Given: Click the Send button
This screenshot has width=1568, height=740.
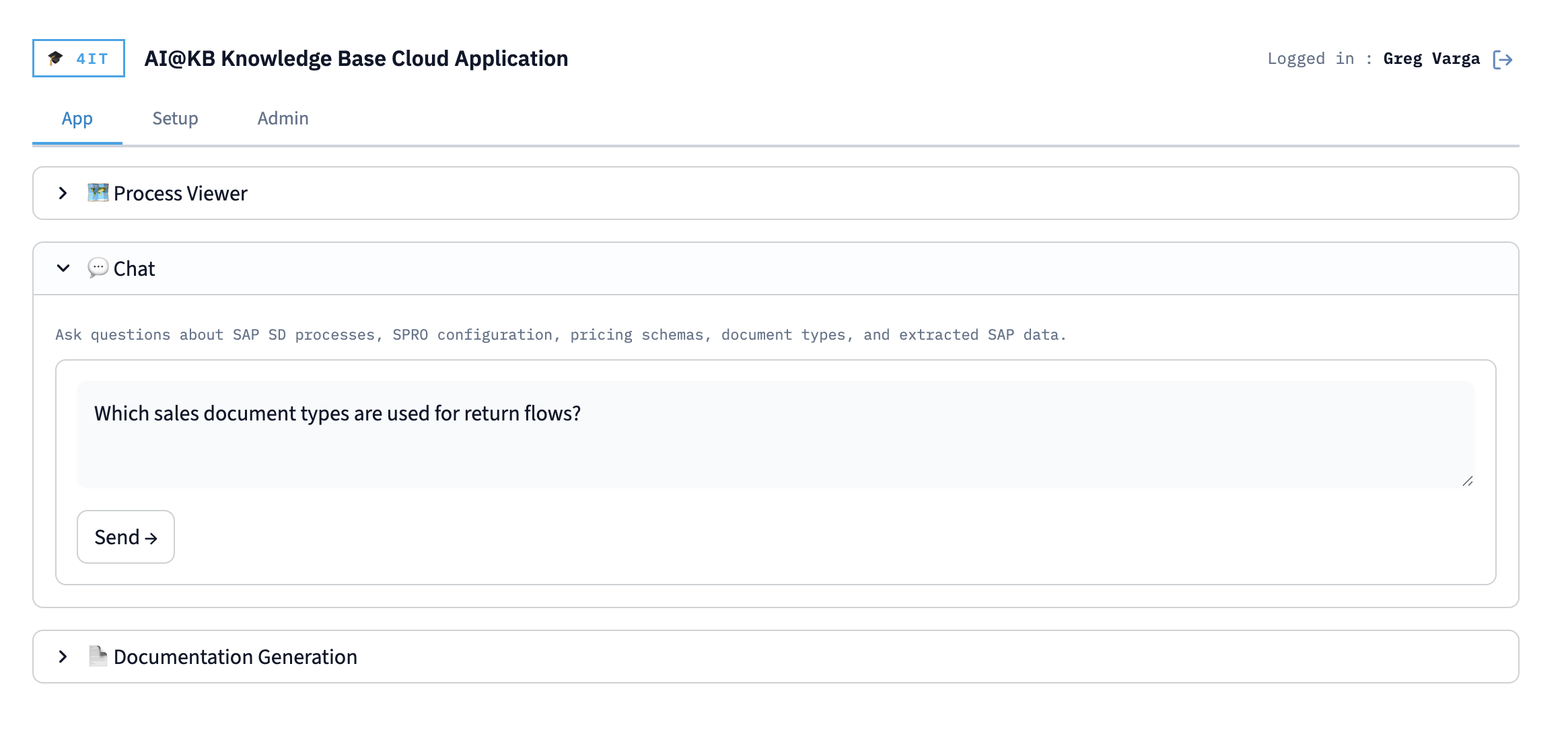Looking at the screenshot, I should (x=125, y=537).
